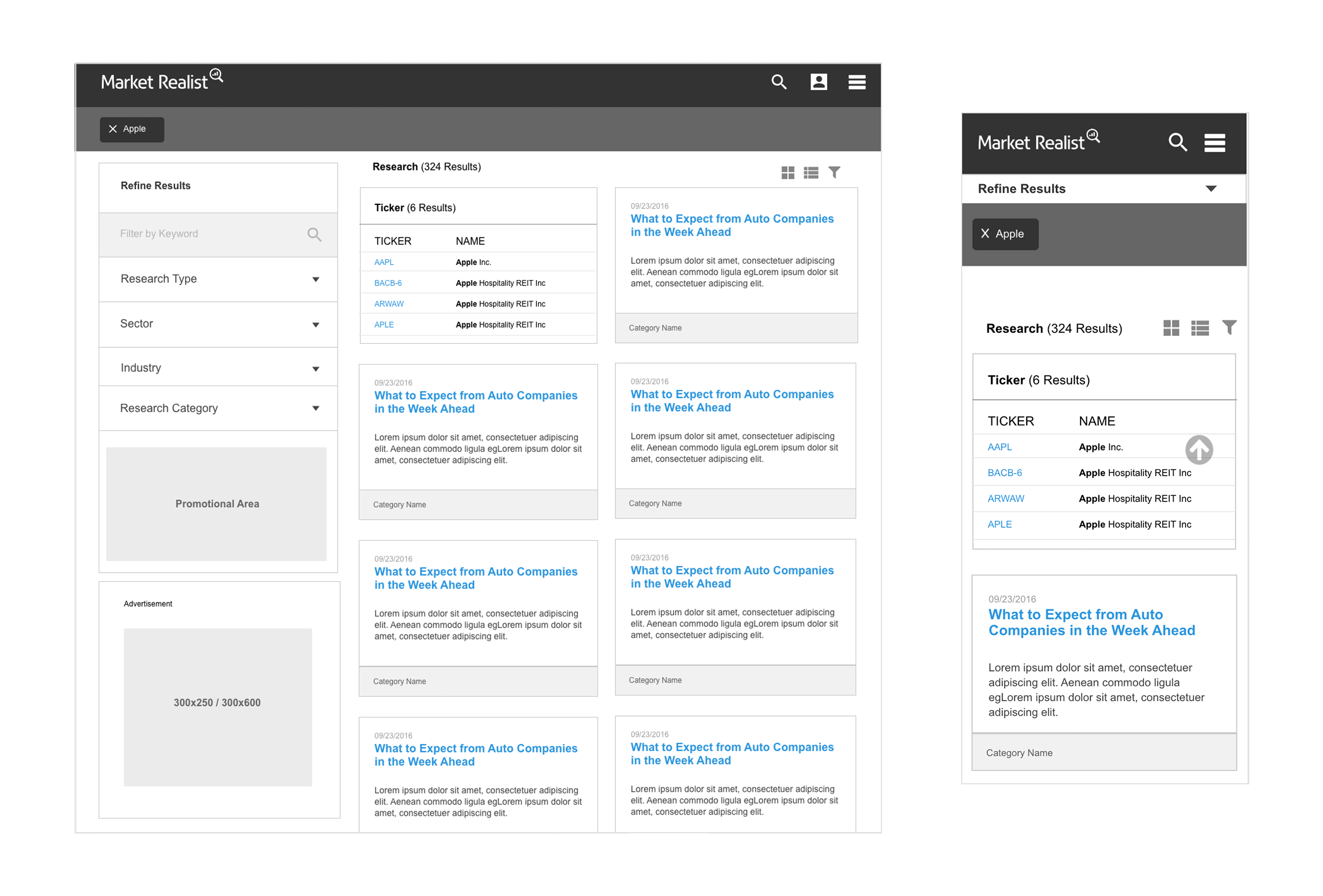The image size is (1323, 896).
Task: Open the hamburger menu in desktop header
Action: (857, 82)
